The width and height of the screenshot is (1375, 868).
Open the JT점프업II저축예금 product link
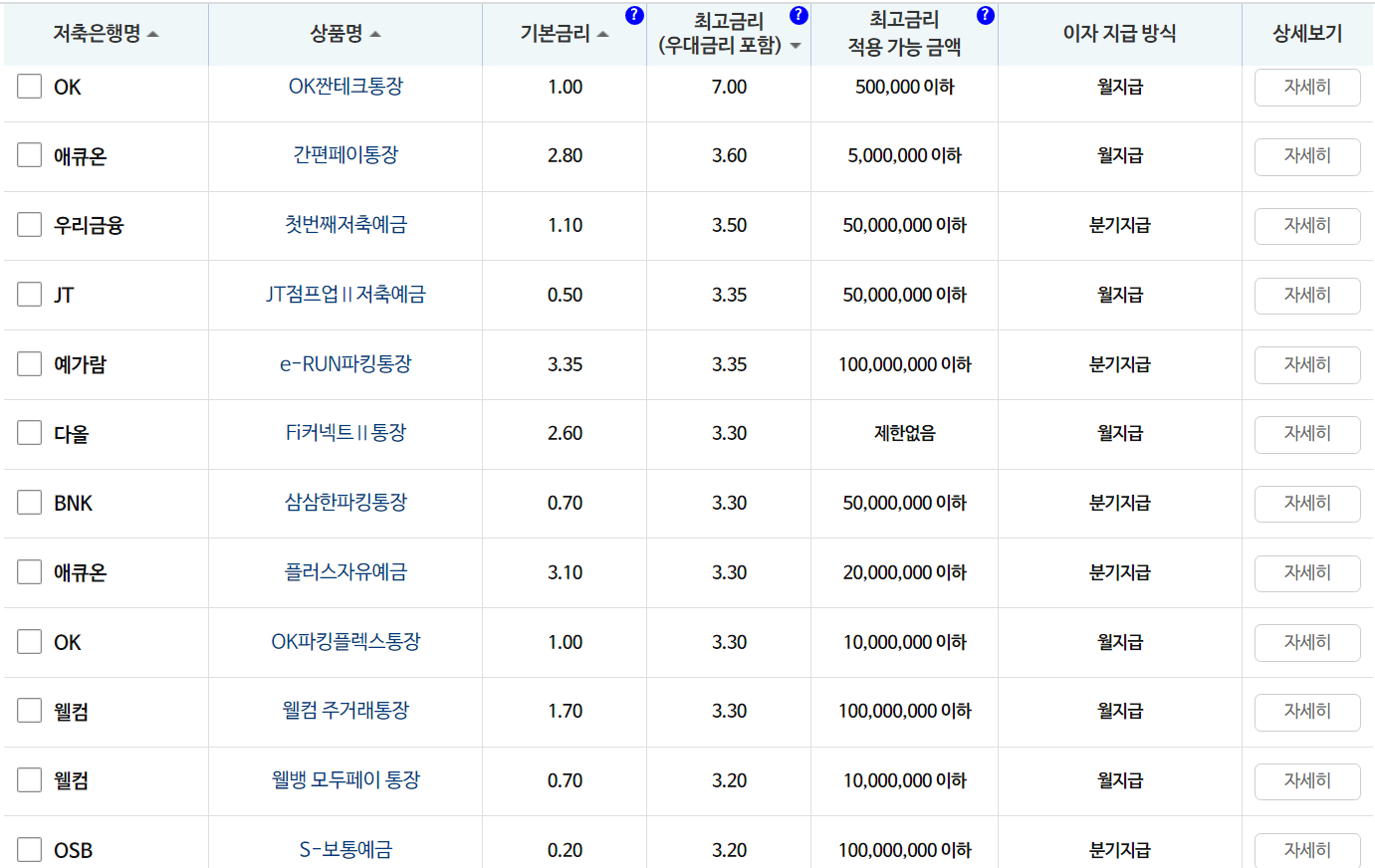coord(345,295)
